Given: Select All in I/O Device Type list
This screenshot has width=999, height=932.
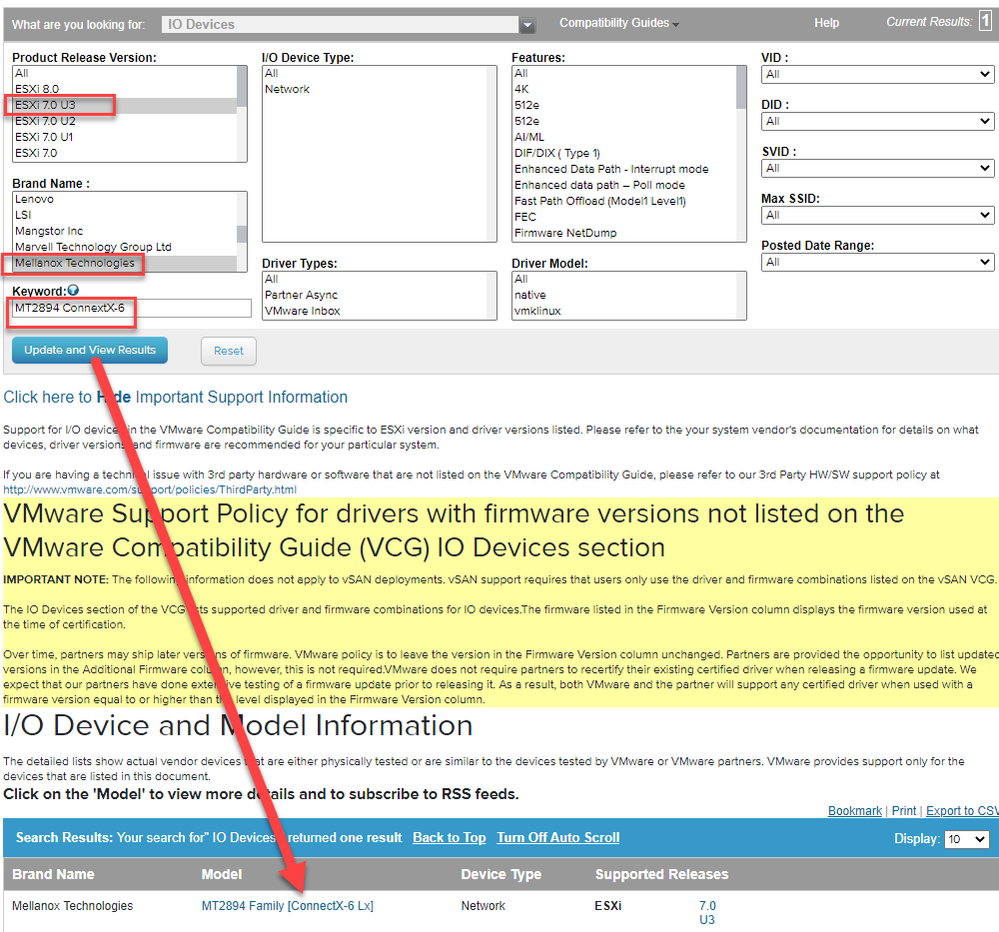Looking at the screenshot, I should coord(375,73).
